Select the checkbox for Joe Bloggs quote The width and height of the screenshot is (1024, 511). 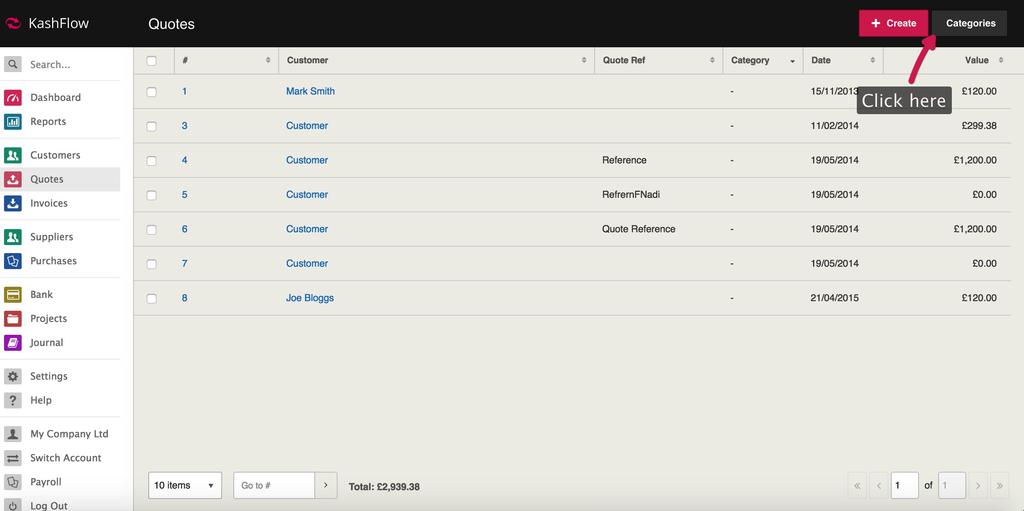pos(152,299)
